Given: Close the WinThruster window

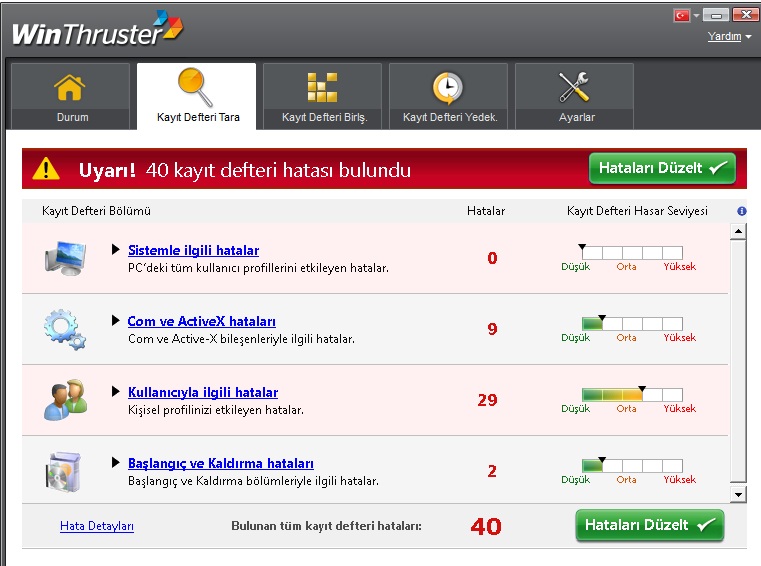Looking at the screenshot, I should [x=745, y=15].
